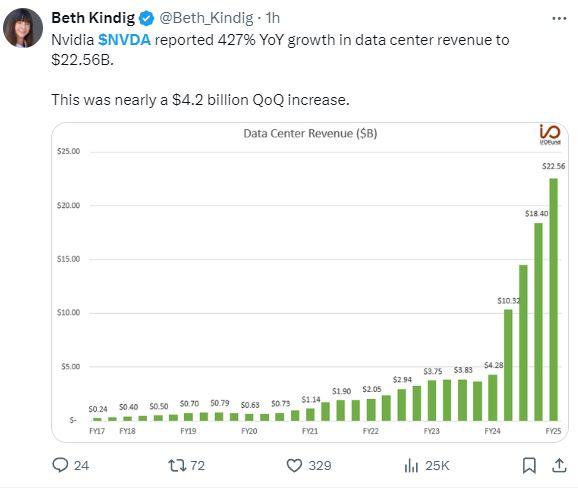Open the three-dot more options menu

pyautogui.click(x=559, y=18)
